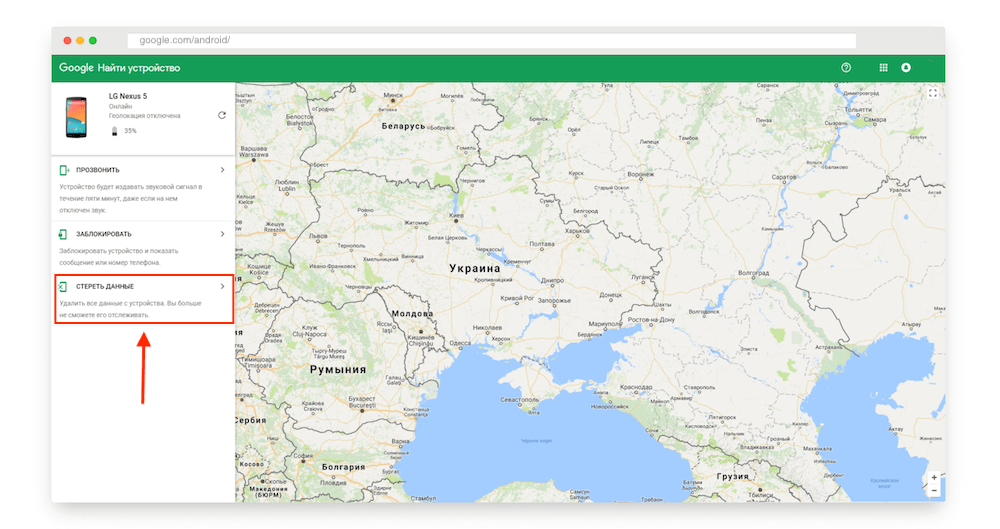Click the lock icon beside ЗАБЛОКИРОВАТЬ
Image resolution: width=1000 pixels, height=529 pixels.
pyautogui.click(x=63, y=234)
